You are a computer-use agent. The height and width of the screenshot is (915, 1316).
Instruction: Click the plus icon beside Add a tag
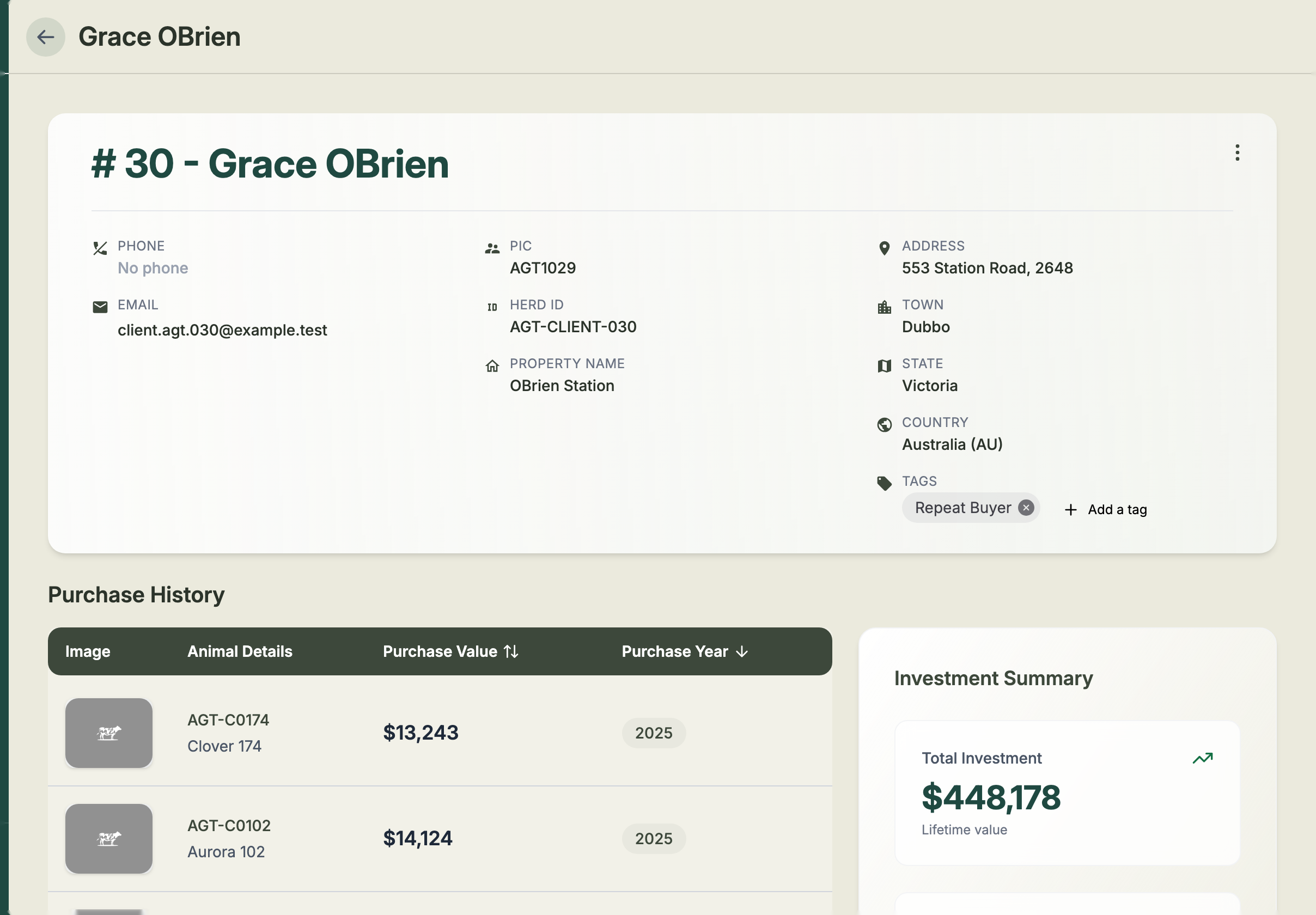(1070, 509)
